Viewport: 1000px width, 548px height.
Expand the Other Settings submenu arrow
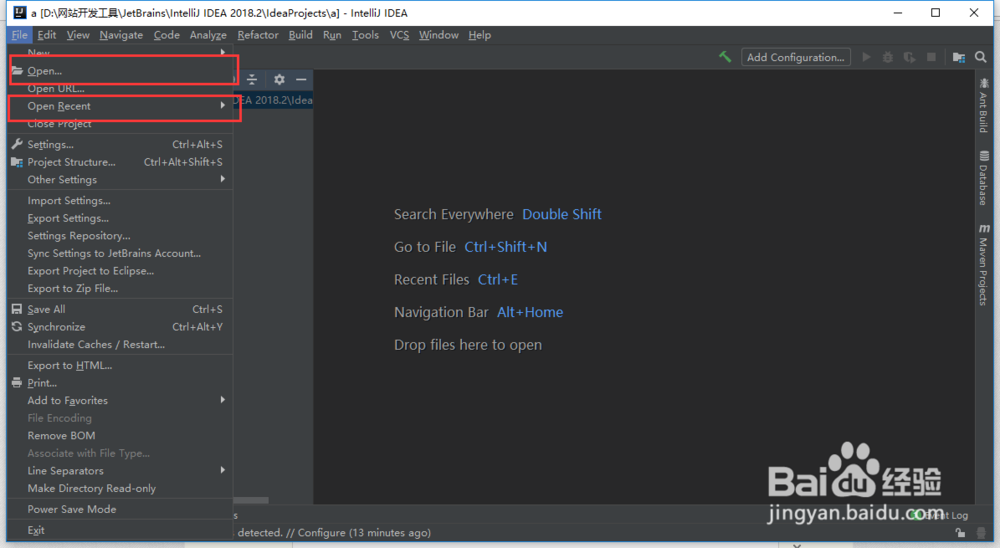pyautogui.click(x=223, y=179)
